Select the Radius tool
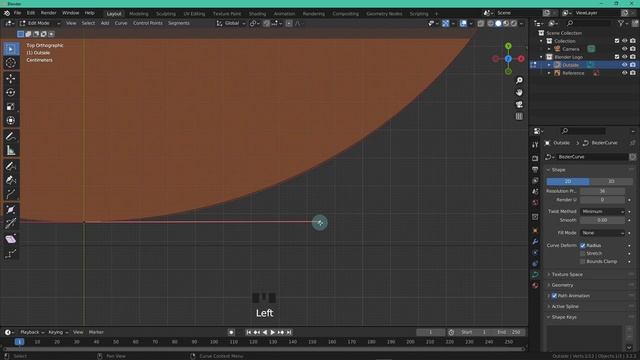The width and height of the screenshot is (640, 360). tap(11, 210)
